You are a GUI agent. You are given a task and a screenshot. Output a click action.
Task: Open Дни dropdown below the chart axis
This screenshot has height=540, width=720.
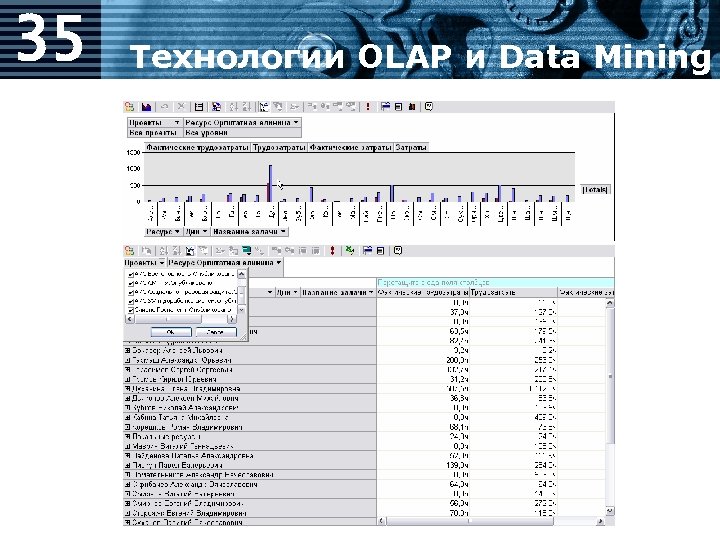[204, 232]
